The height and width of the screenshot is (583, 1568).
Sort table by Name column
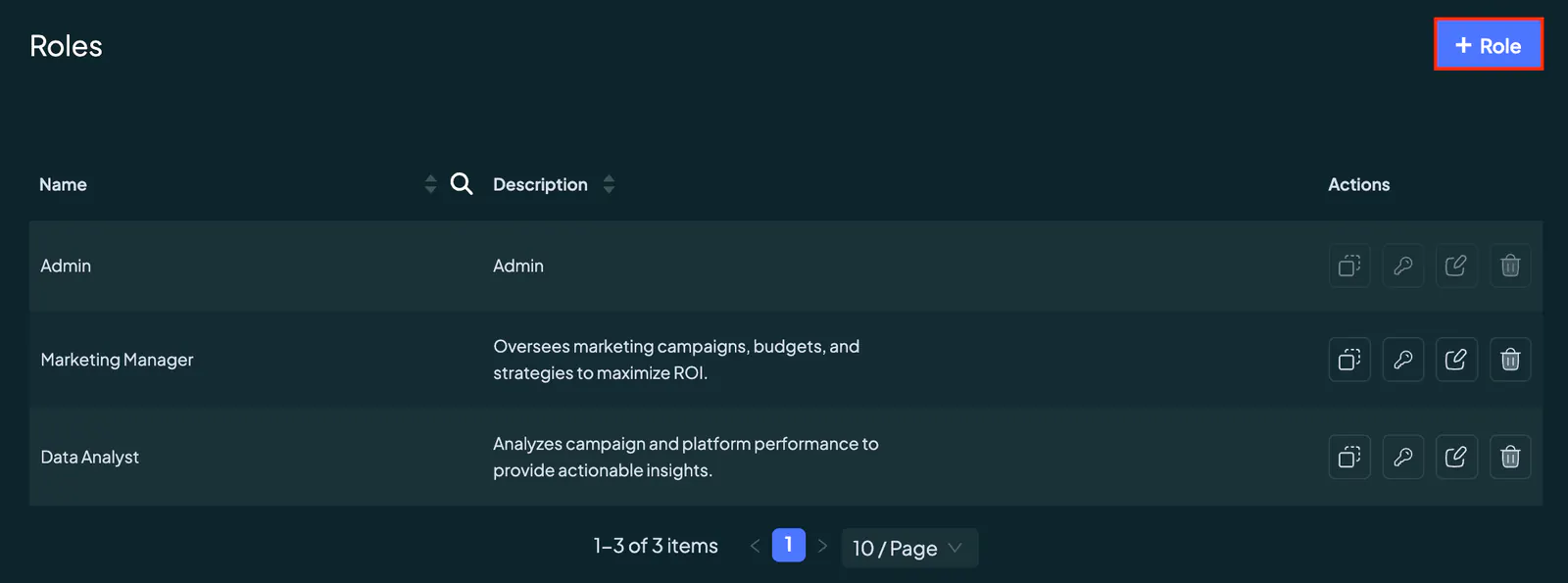pyautogui.click(x=430, y=184)
